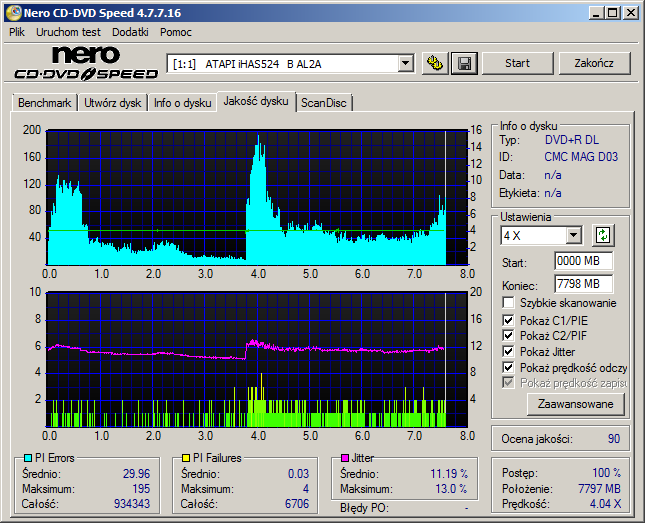Click the Start 0000 MB field
This screenshot has width=645, height=523.
click(583, 261)
